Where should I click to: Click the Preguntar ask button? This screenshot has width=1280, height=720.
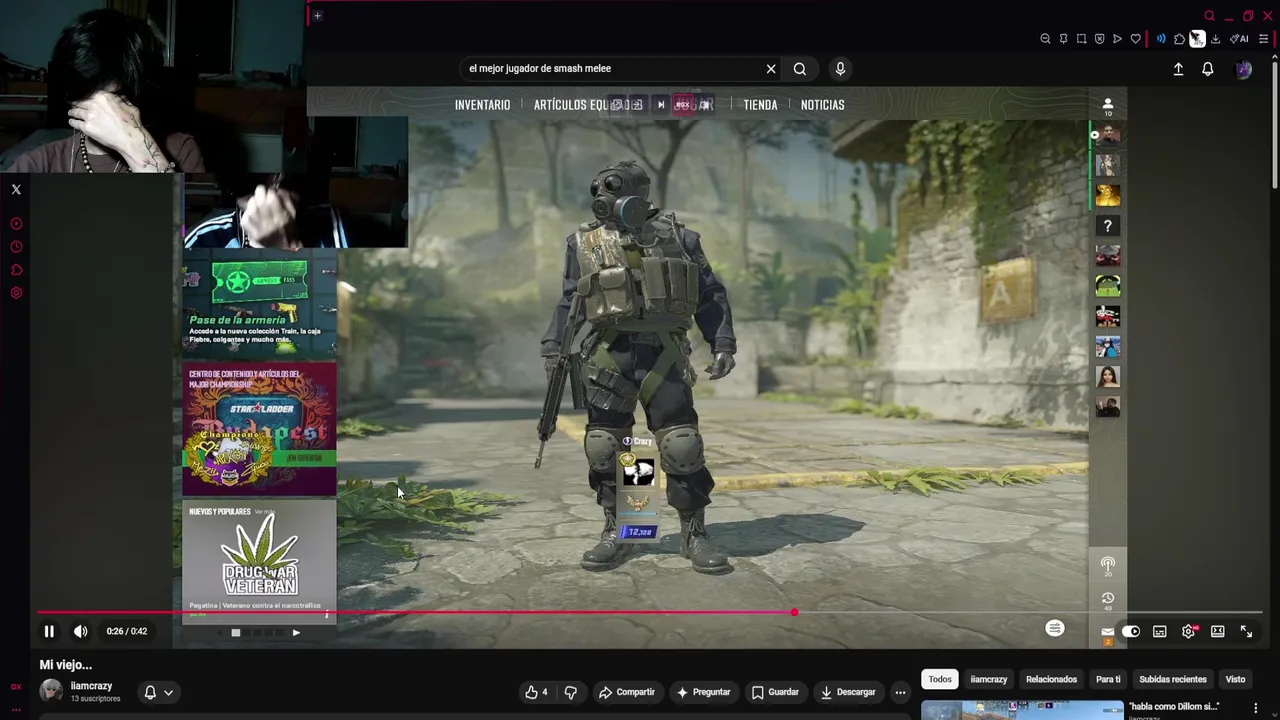[703, 692]
